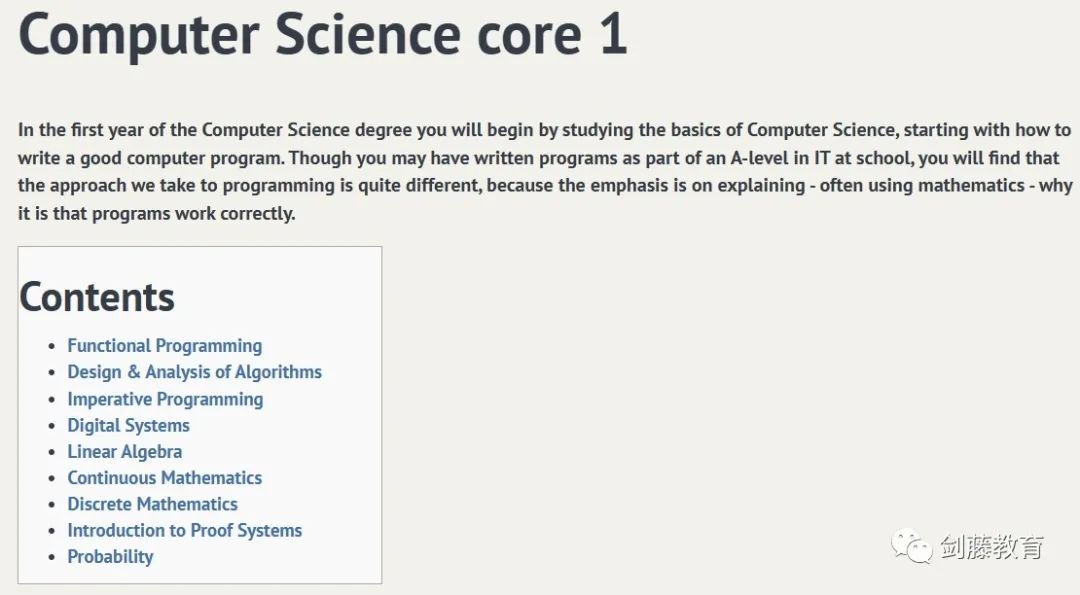
Task: Click the bullet beside Digital Systems
Action: click(52, 426)
